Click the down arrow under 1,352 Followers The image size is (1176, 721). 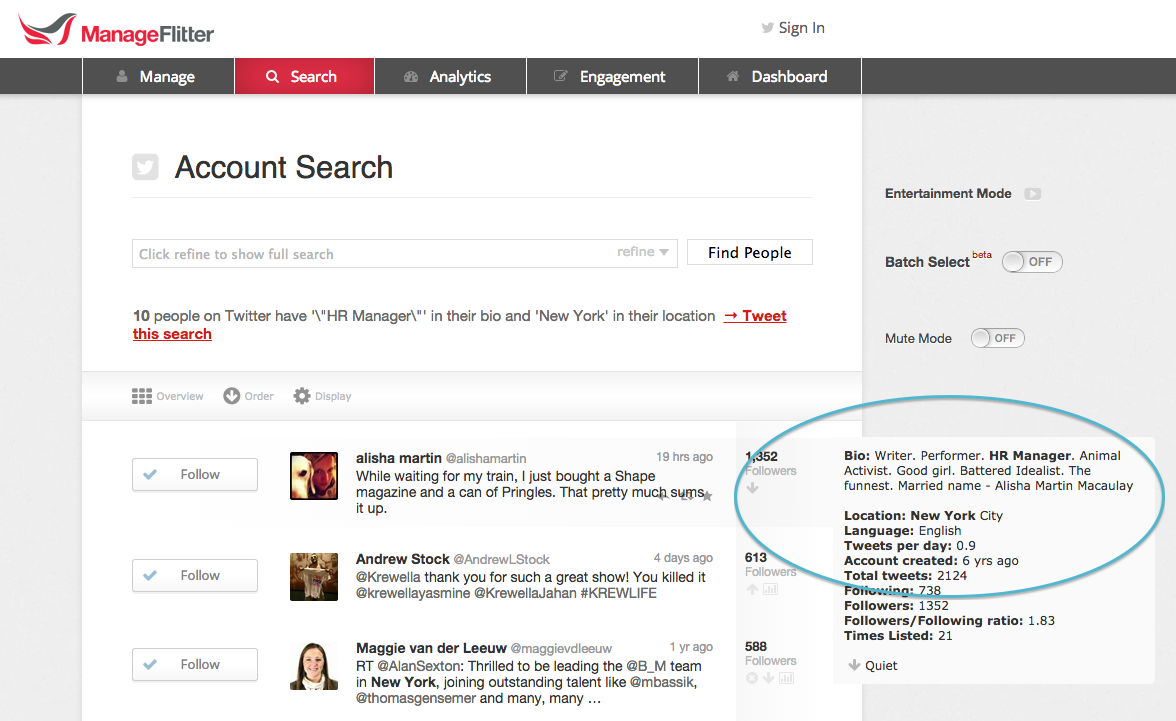click(753, 488)
